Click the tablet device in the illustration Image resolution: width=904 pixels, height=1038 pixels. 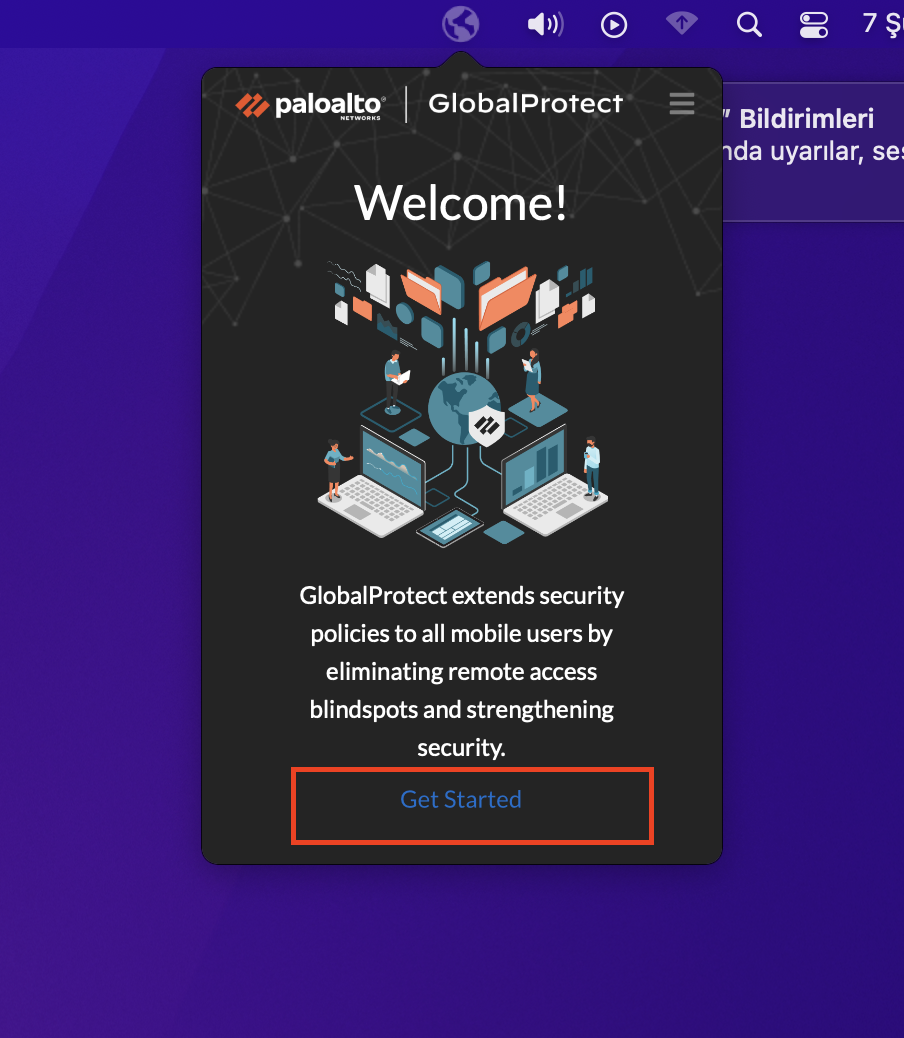tap(450, 528)
